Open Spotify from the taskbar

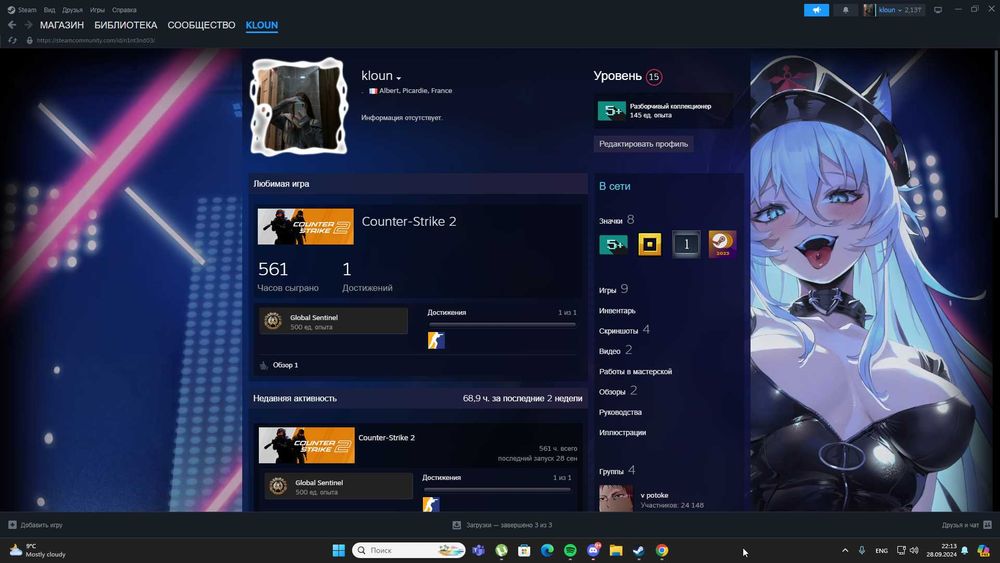(x=570, y=550)
